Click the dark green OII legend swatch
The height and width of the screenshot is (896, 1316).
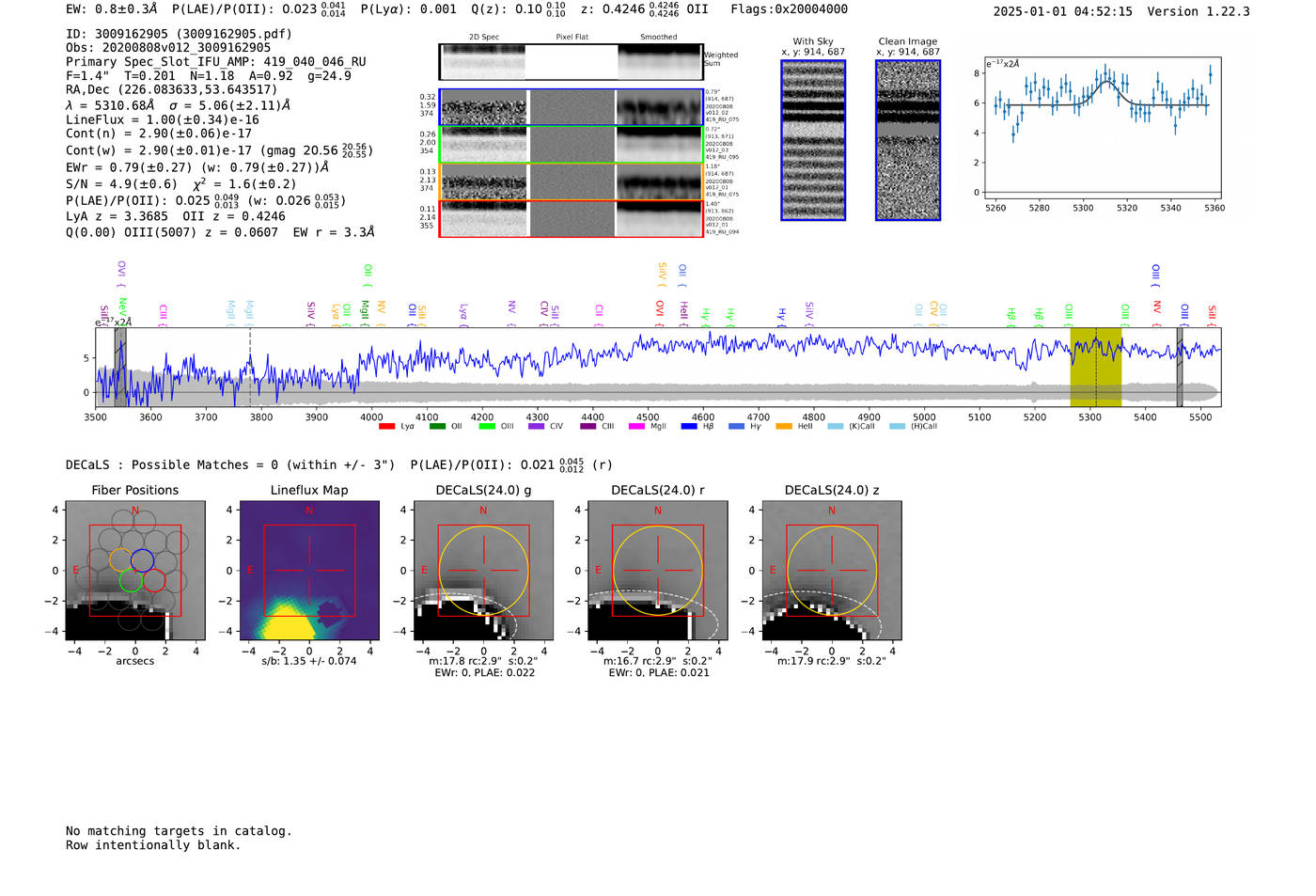coord(437,427)
